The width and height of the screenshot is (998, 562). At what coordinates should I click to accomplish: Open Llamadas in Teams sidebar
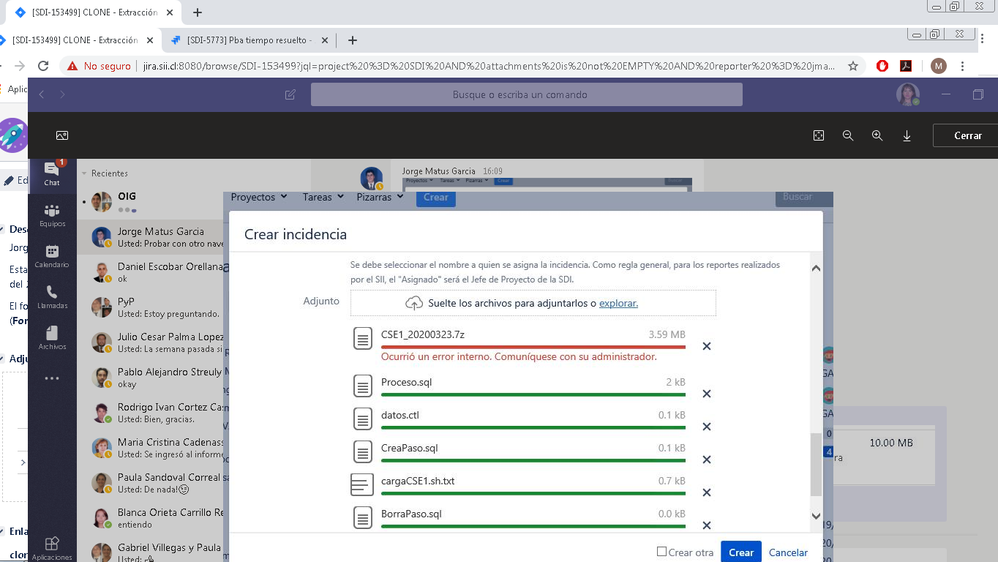click(x=52, y=297)
